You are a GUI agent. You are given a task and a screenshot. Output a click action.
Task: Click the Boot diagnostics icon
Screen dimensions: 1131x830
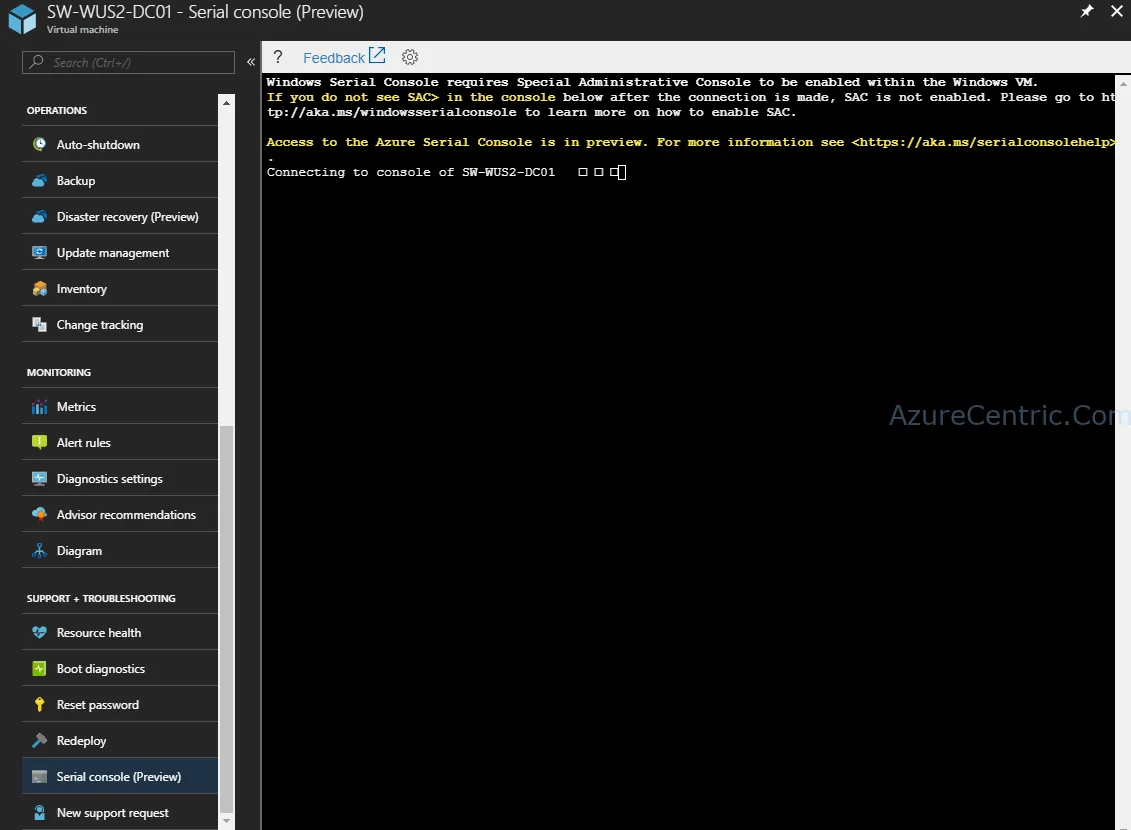(x=40, y=668)
